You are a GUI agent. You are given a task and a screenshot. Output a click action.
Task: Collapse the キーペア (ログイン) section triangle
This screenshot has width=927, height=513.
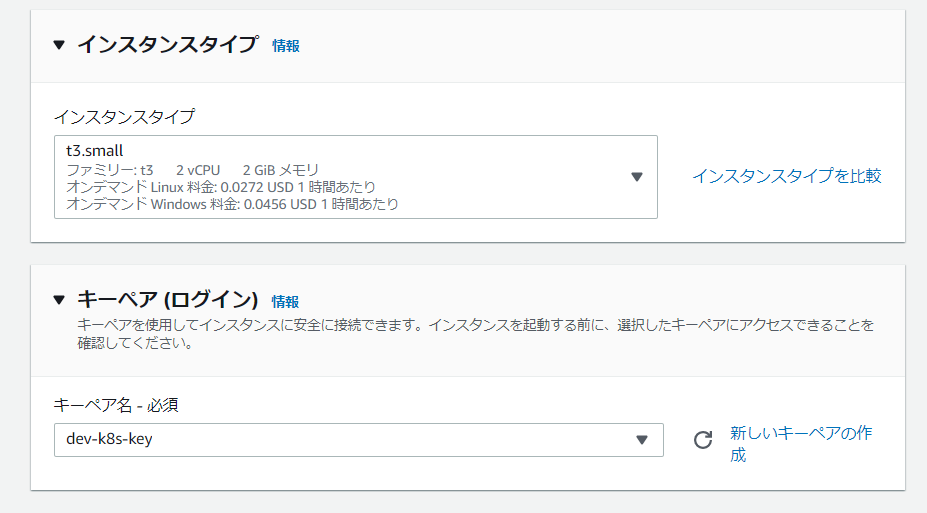point(59,300)
